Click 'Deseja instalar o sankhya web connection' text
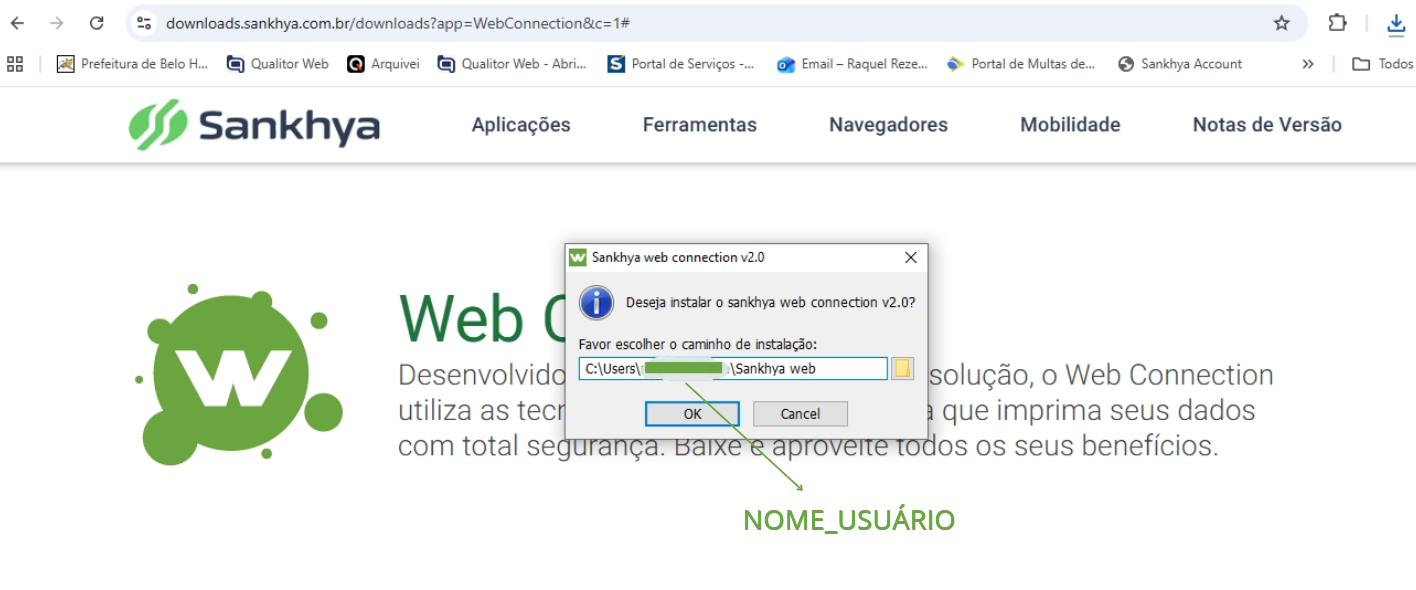The width and height of the screenshot is (1416, 590). pos(770,302)
